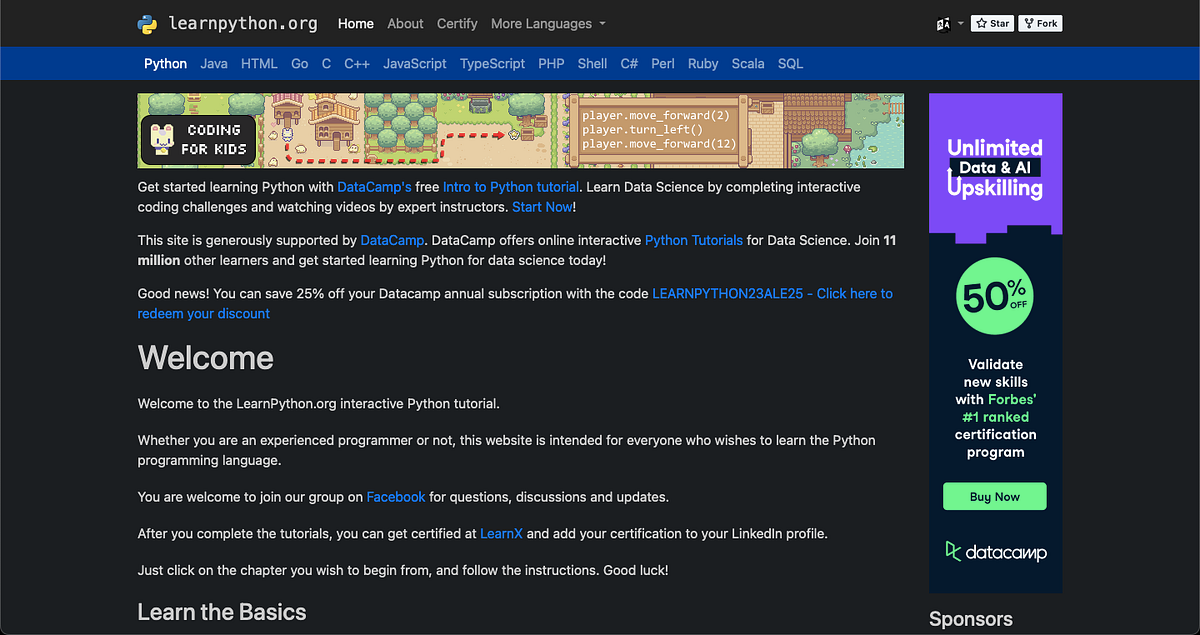The height and width of the screenshot is (635, 1200).
Task: Switch to the TypeScript tab
Action: pyautogui.click(x=492, y=63)
